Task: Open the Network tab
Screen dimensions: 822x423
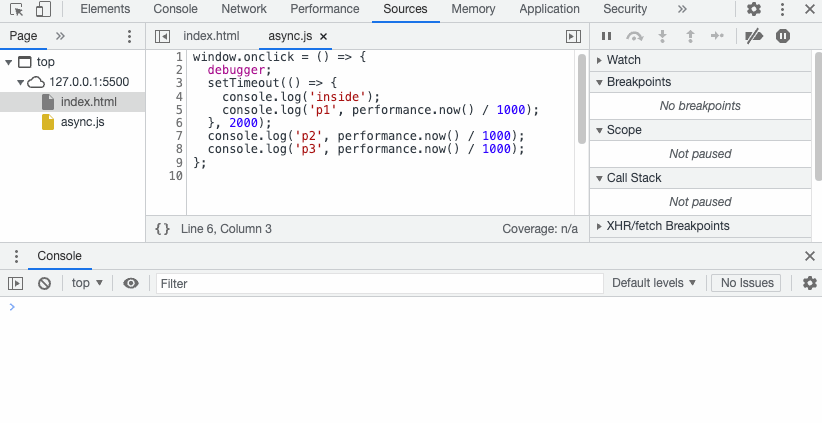Action: [244, 9]
